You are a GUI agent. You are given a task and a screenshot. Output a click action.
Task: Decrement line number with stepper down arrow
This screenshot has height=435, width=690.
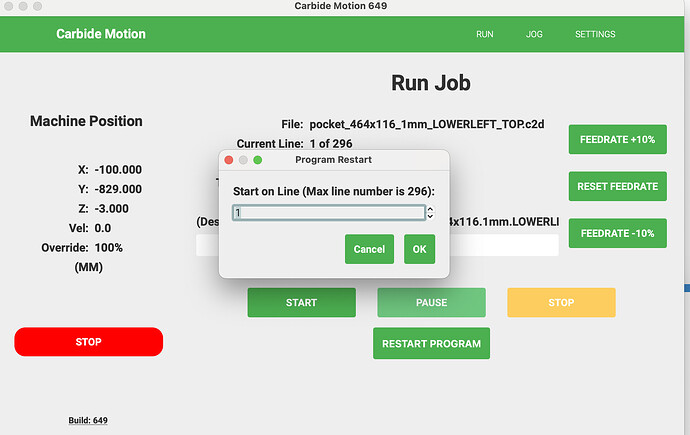point(430,216)
